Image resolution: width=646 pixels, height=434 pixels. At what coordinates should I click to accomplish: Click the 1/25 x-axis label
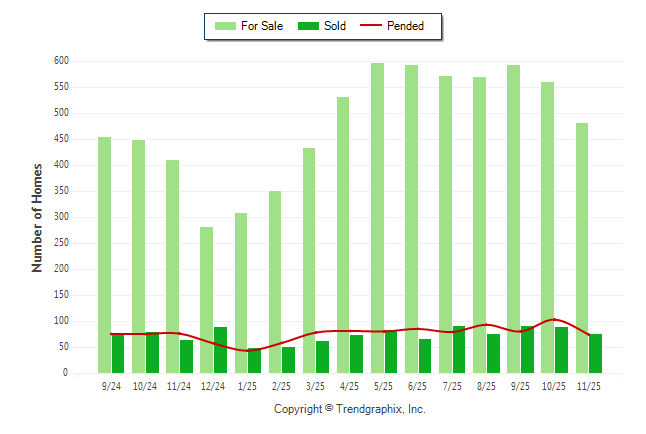point(246,385)
